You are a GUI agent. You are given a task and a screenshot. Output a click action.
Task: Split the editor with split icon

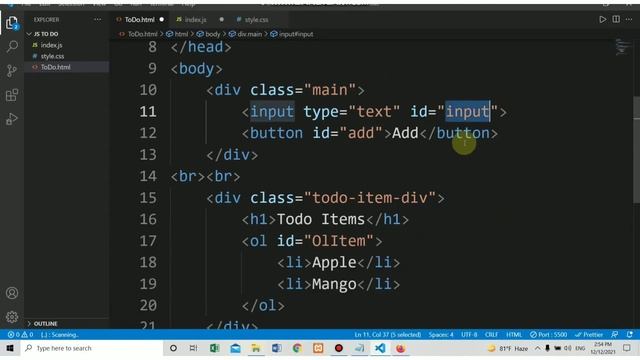[x=616, y=19]
